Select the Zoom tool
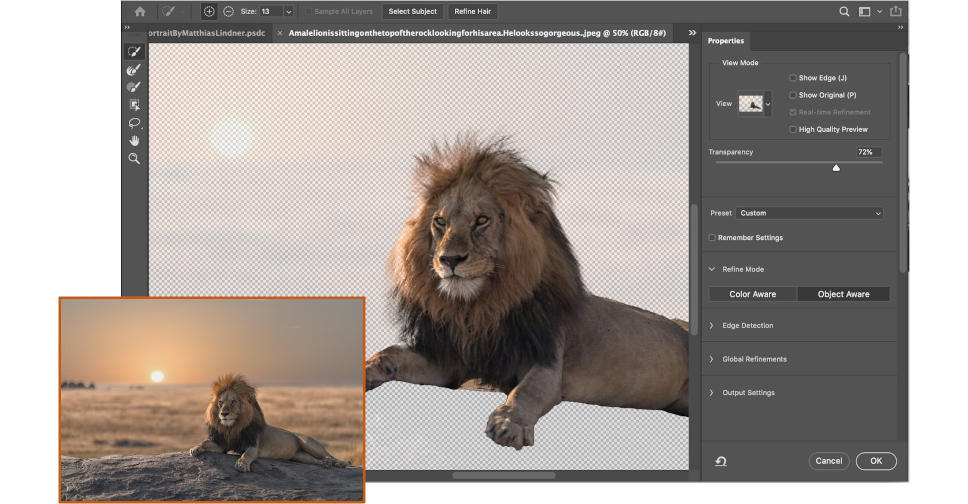 click(133, 159)
